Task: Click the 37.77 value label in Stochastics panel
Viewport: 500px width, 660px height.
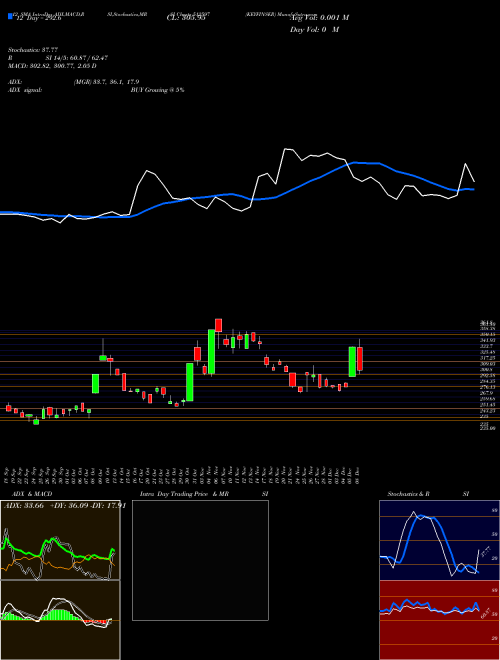Action: pos(486,552)
